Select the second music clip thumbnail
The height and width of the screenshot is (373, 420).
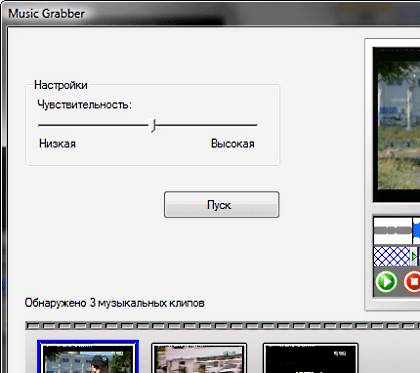pos(199,358)
